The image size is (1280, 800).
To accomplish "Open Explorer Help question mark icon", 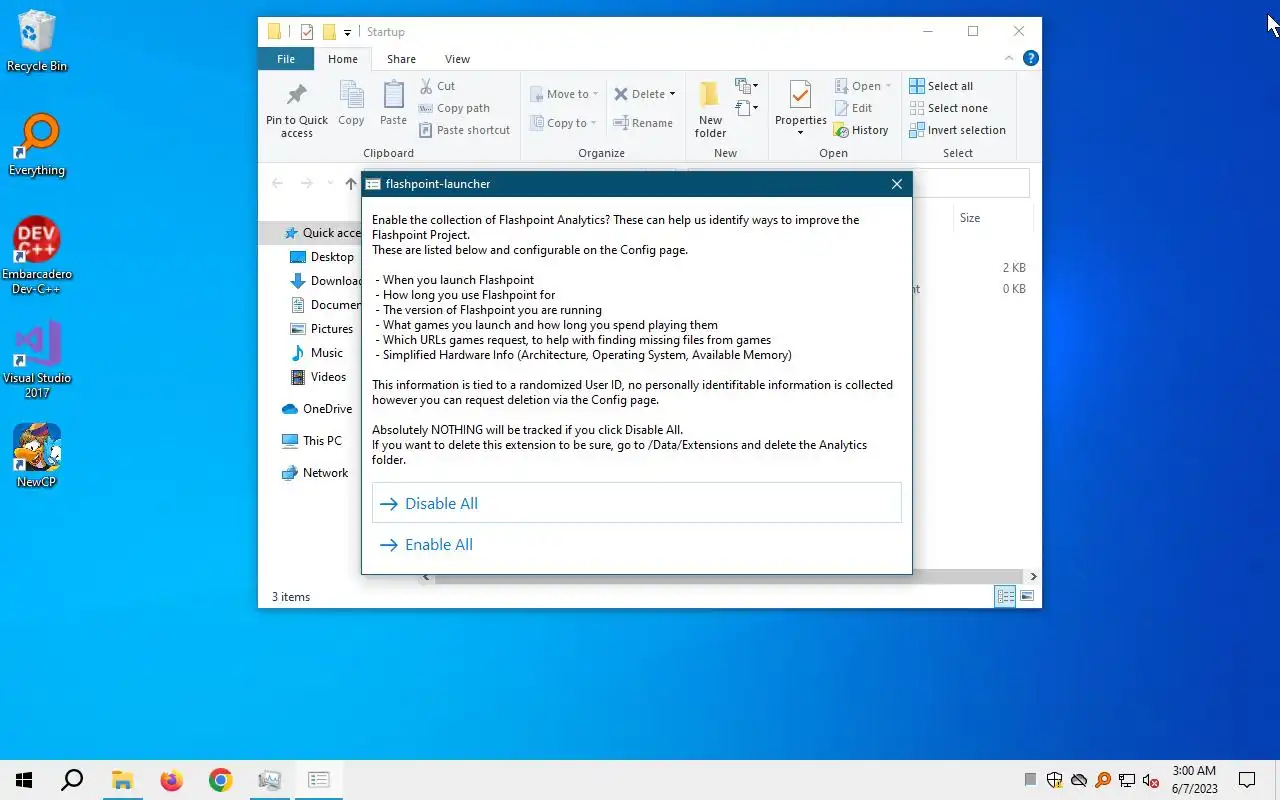I will click(x=1030, y=58).
